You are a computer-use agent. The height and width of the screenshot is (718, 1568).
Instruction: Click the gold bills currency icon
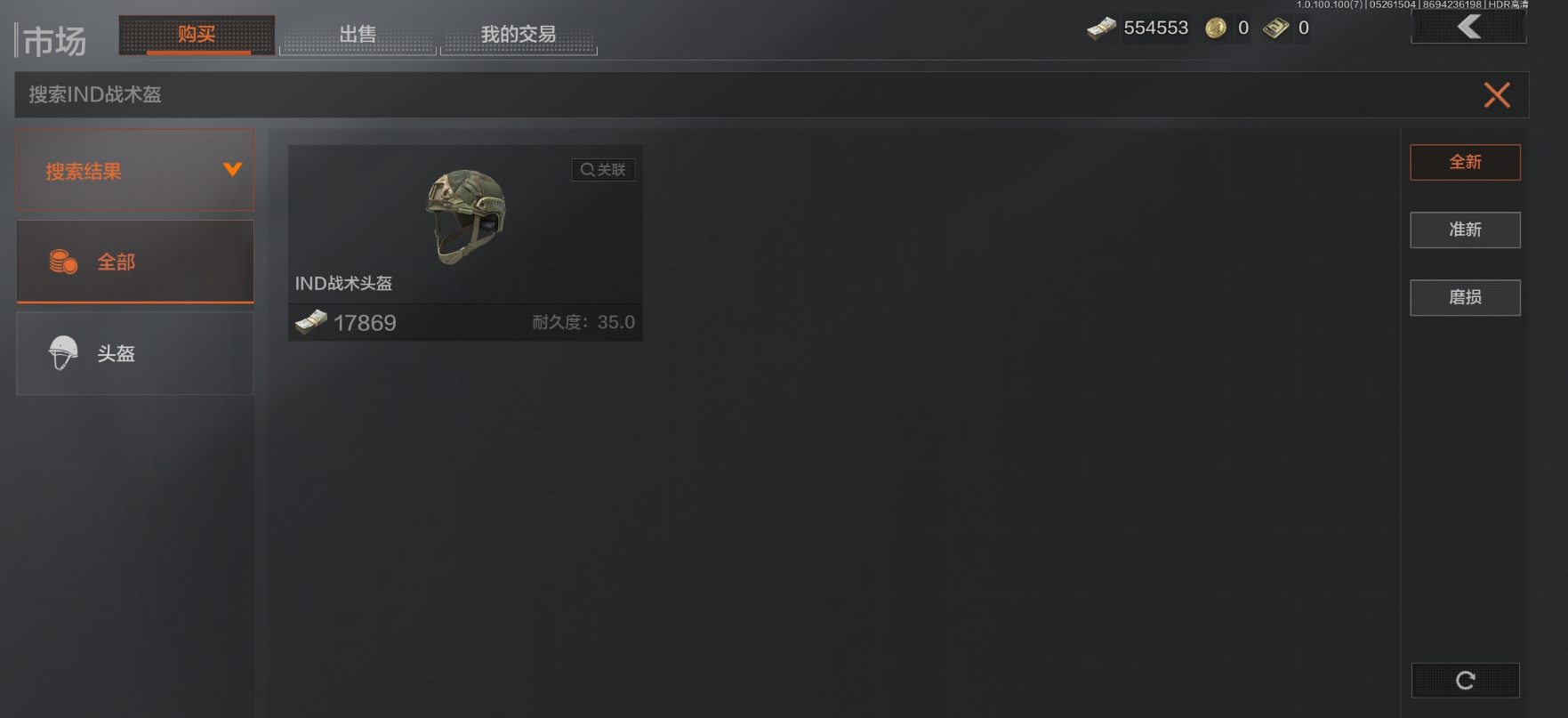pyautogui.click(x=1276, y=28)
